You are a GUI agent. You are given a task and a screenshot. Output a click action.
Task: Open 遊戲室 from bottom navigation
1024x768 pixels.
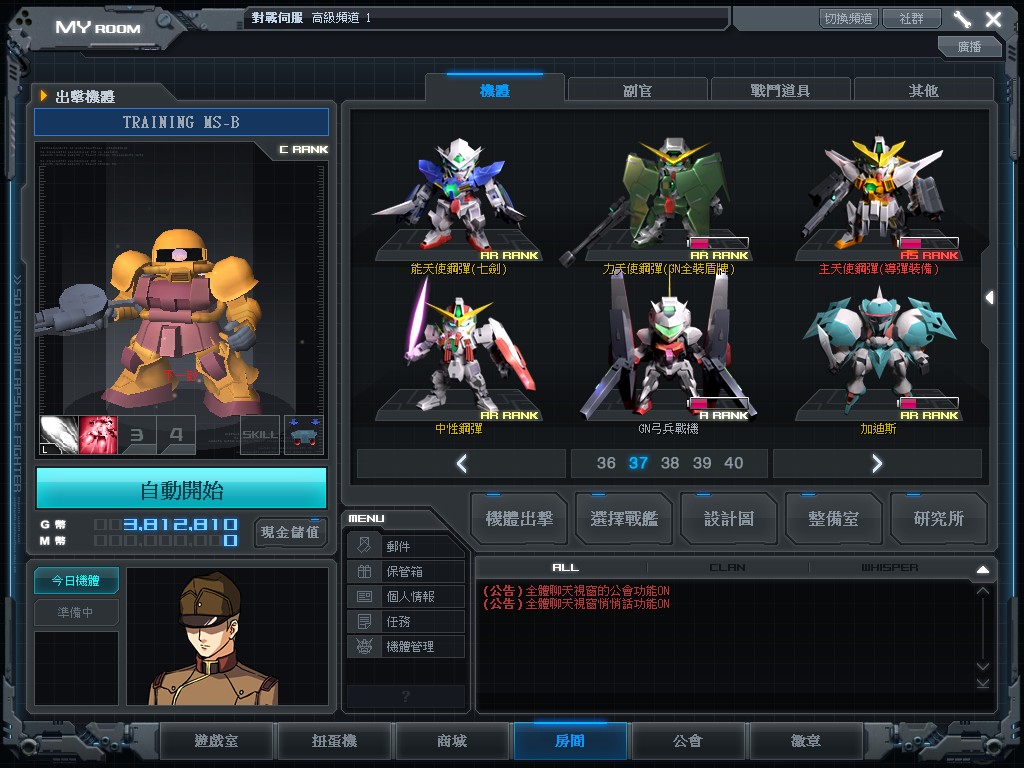pos(216,741)
